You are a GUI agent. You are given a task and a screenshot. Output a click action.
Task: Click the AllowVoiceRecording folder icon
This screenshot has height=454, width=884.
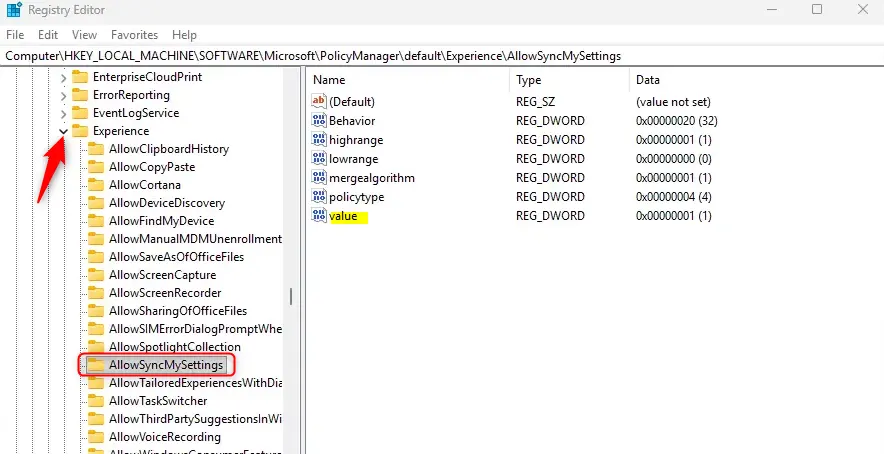96,437
